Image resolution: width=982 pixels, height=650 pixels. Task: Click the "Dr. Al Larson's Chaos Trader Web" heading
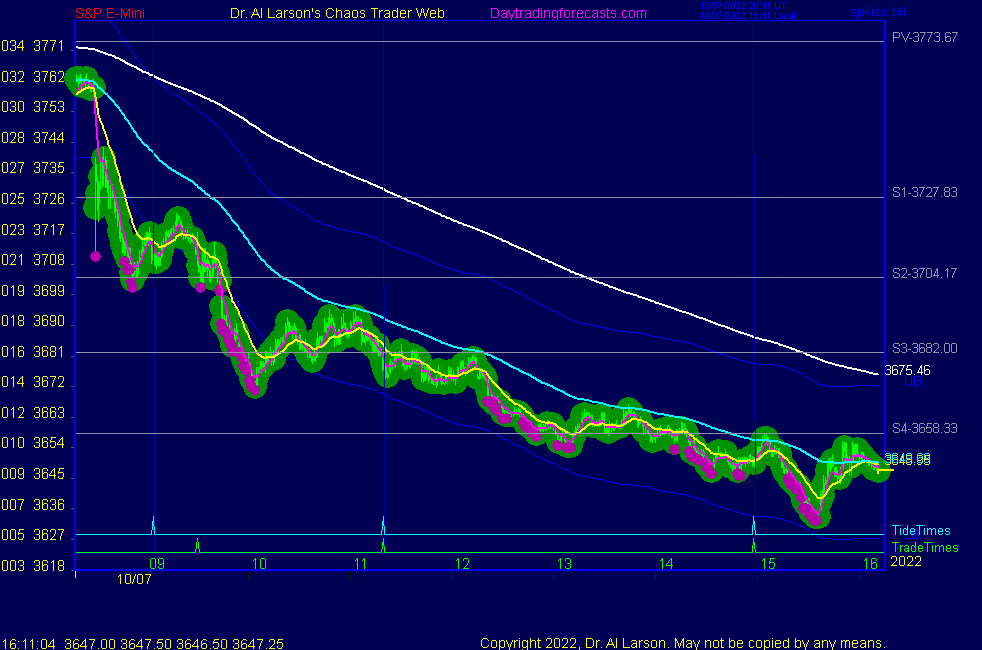click(x=338, y=13)
